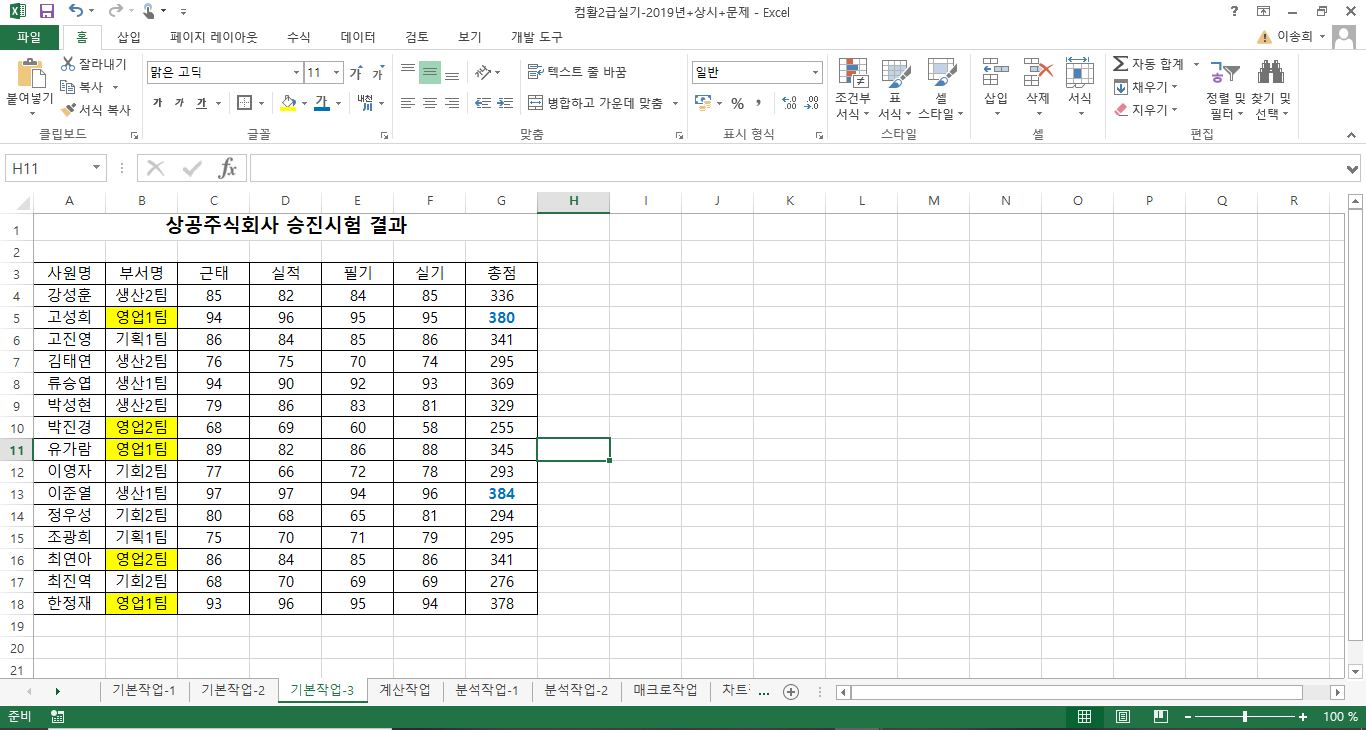Toggle Merge and Center (병합하고 가운데 맞춤)

595,103
